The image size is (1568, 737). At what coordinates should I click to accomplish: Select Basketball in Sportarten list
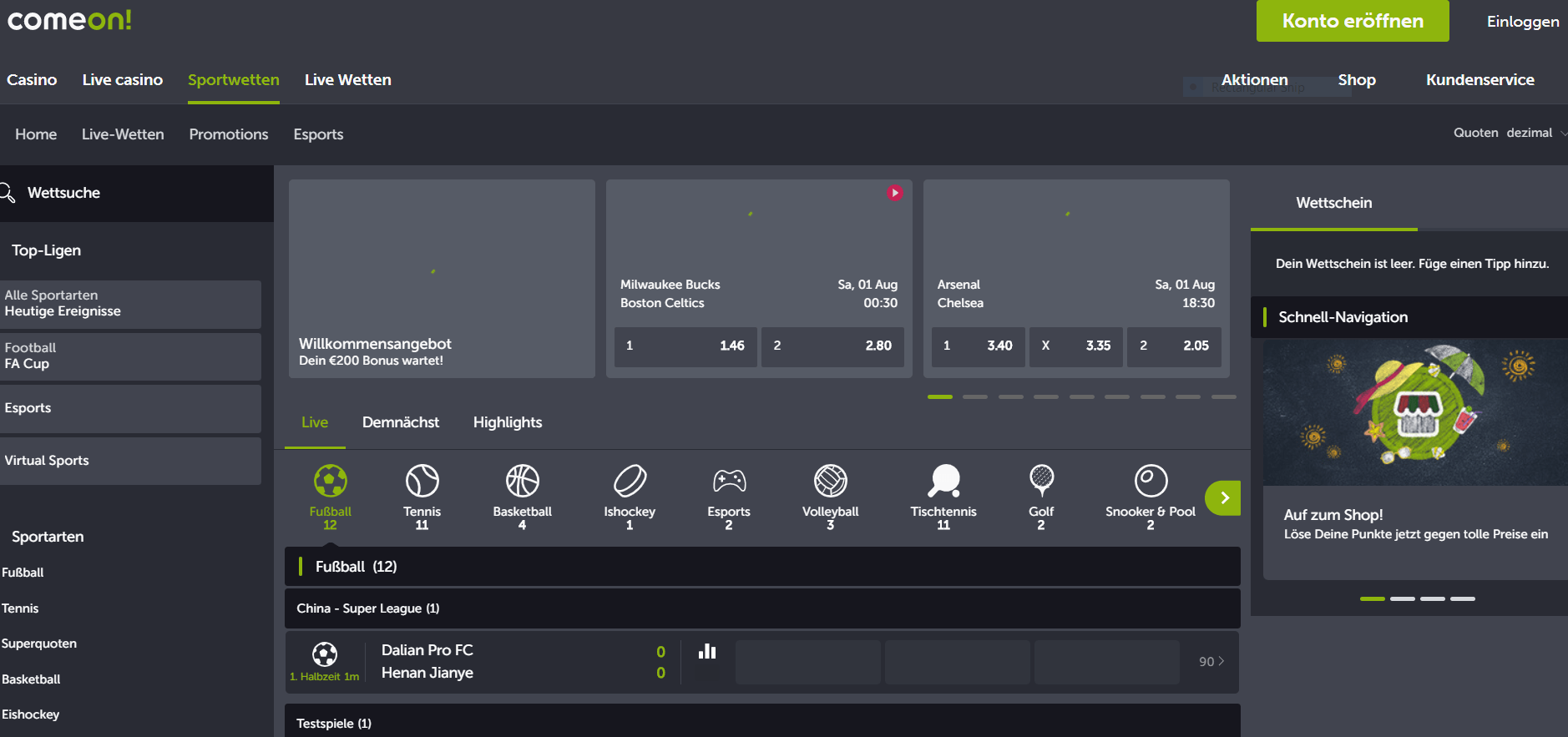(31, 679)
